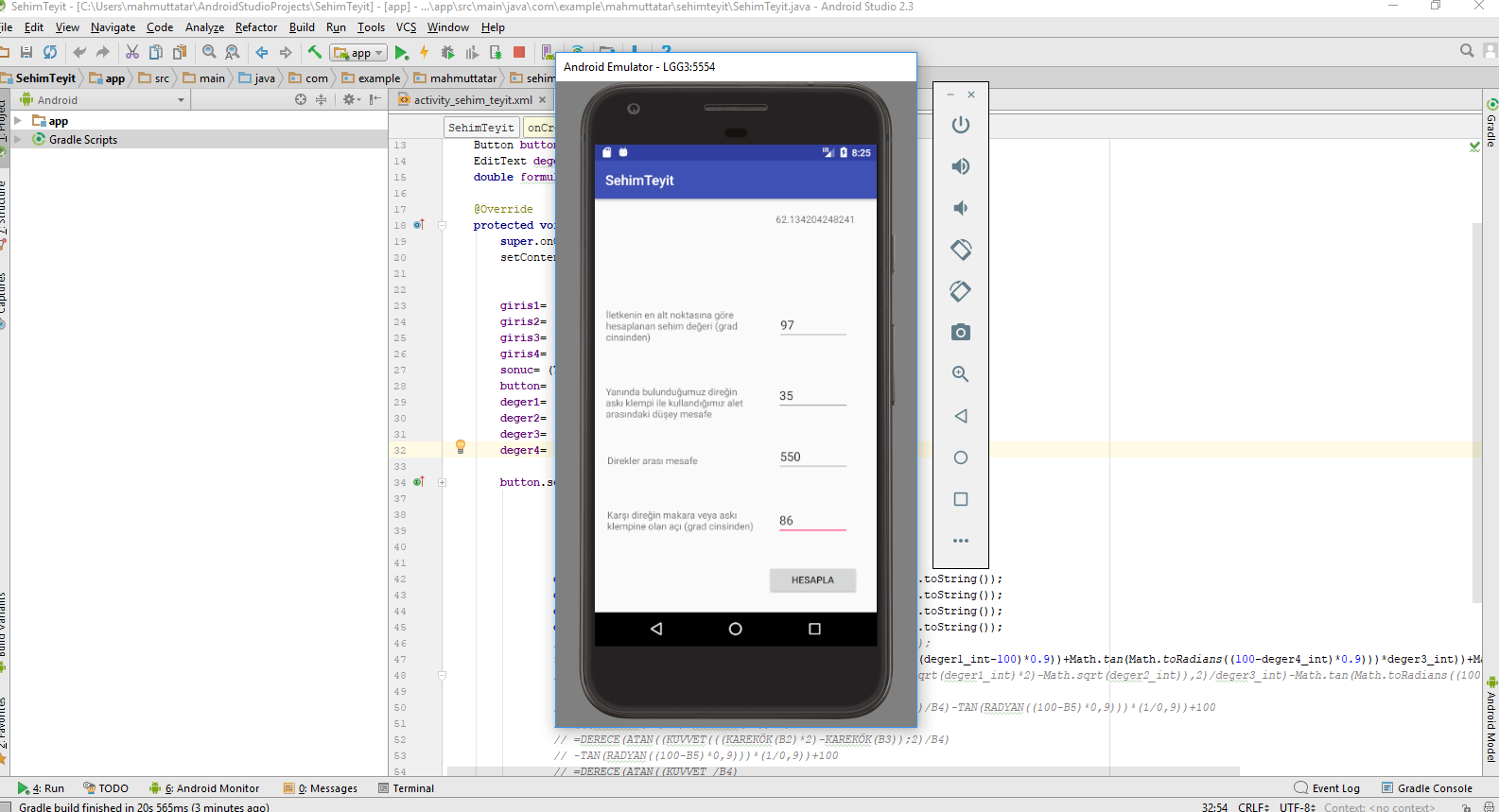Click the editor's horizontal scrollbar
The image size is (1499, 812).
click(842, 771)
